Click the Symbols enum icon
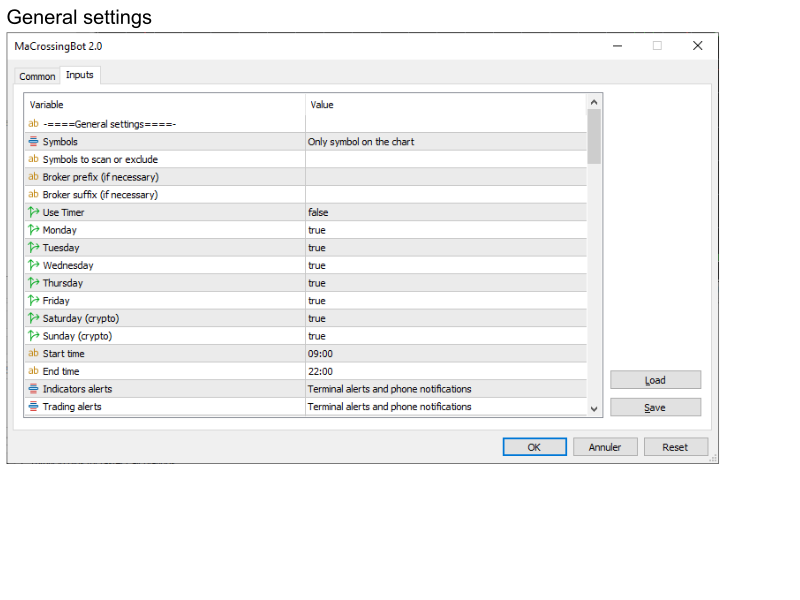Viewport: 800px width, 600px height. pyautogui.click(x=34, y=141)
